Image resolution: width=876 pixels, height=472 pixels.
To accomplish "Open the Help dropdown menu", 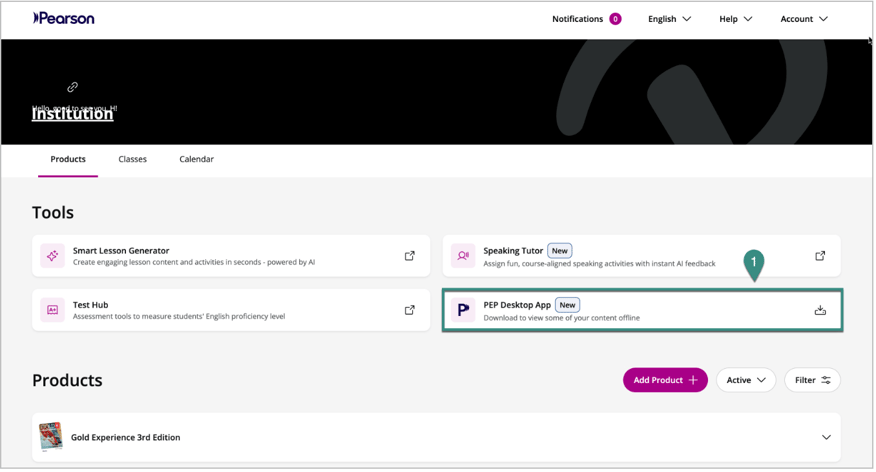I will (735, 19).
